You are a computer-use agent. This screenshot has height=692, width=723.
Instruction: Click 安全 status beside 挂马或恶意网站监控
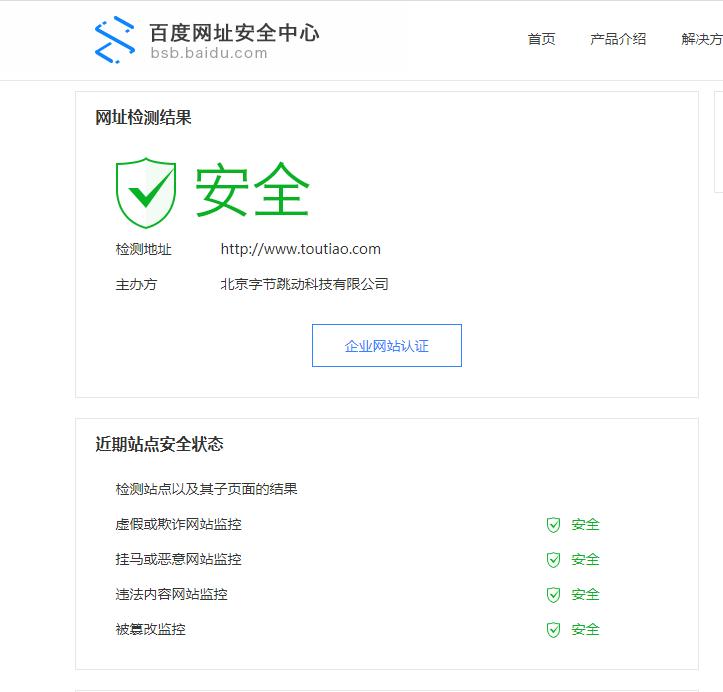[585, 560]
